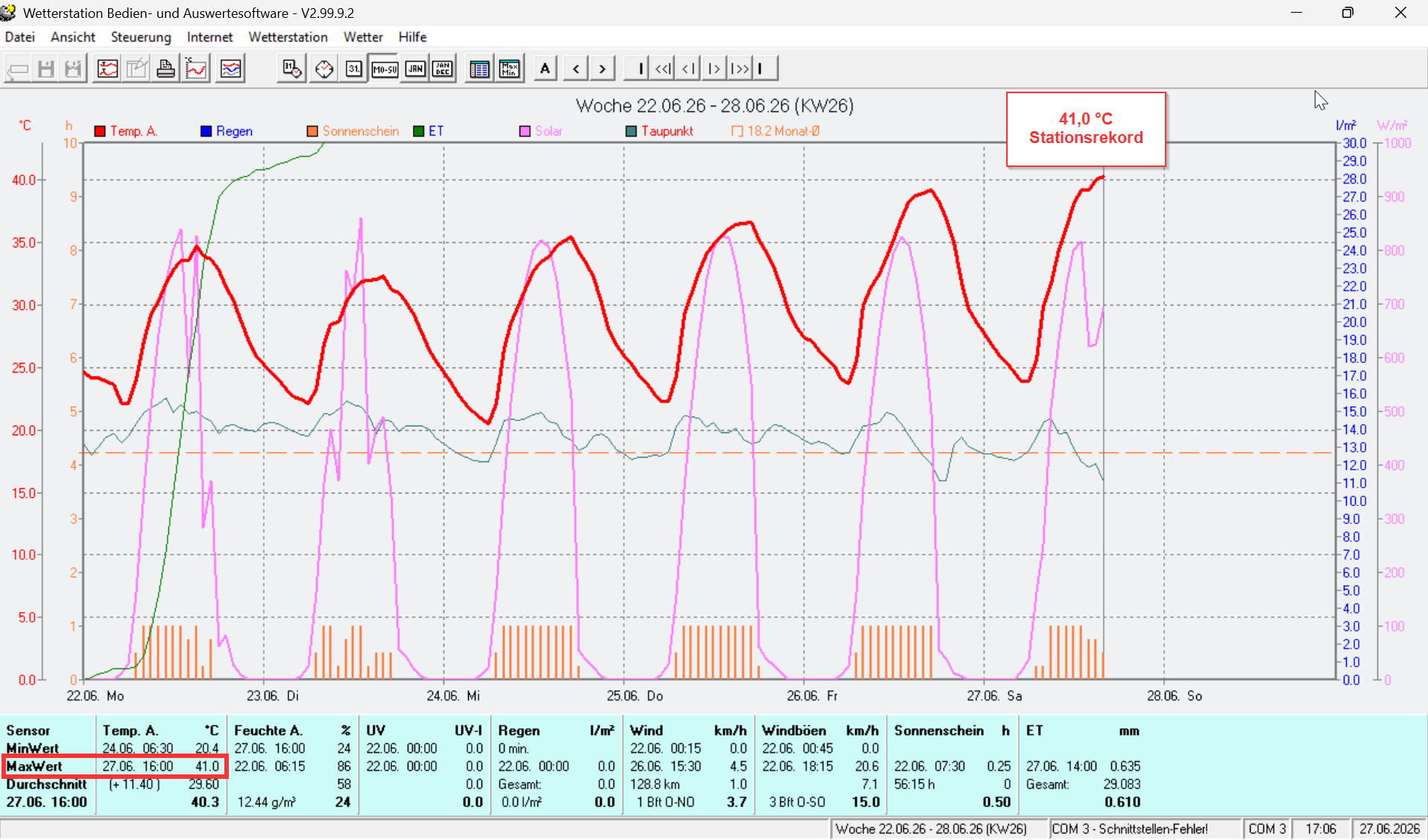1428x840 pixels.
Task: Move cursor one step forward '|>'
Action: (714, 69)
